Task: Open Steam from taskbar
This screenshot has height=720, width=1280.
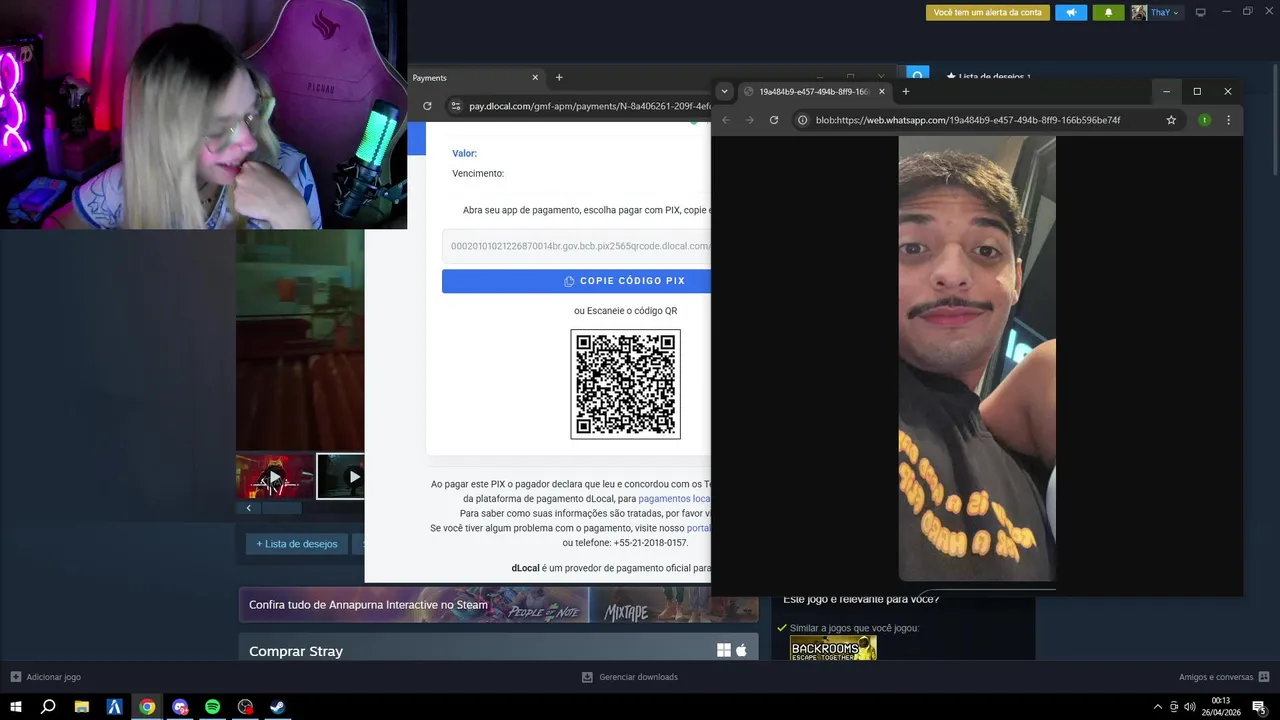Action: [278, 707]
